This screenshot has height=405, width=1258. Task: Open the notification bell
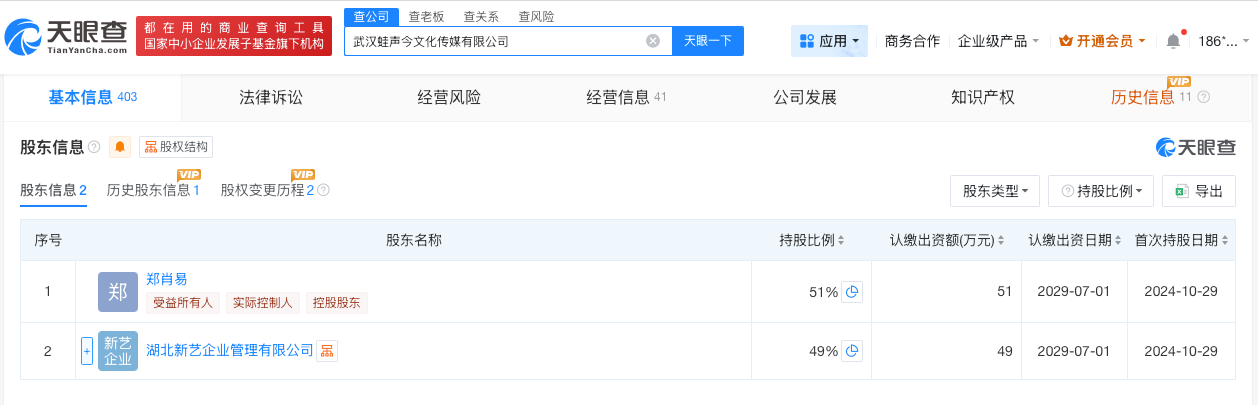(x=1173, y=41)
